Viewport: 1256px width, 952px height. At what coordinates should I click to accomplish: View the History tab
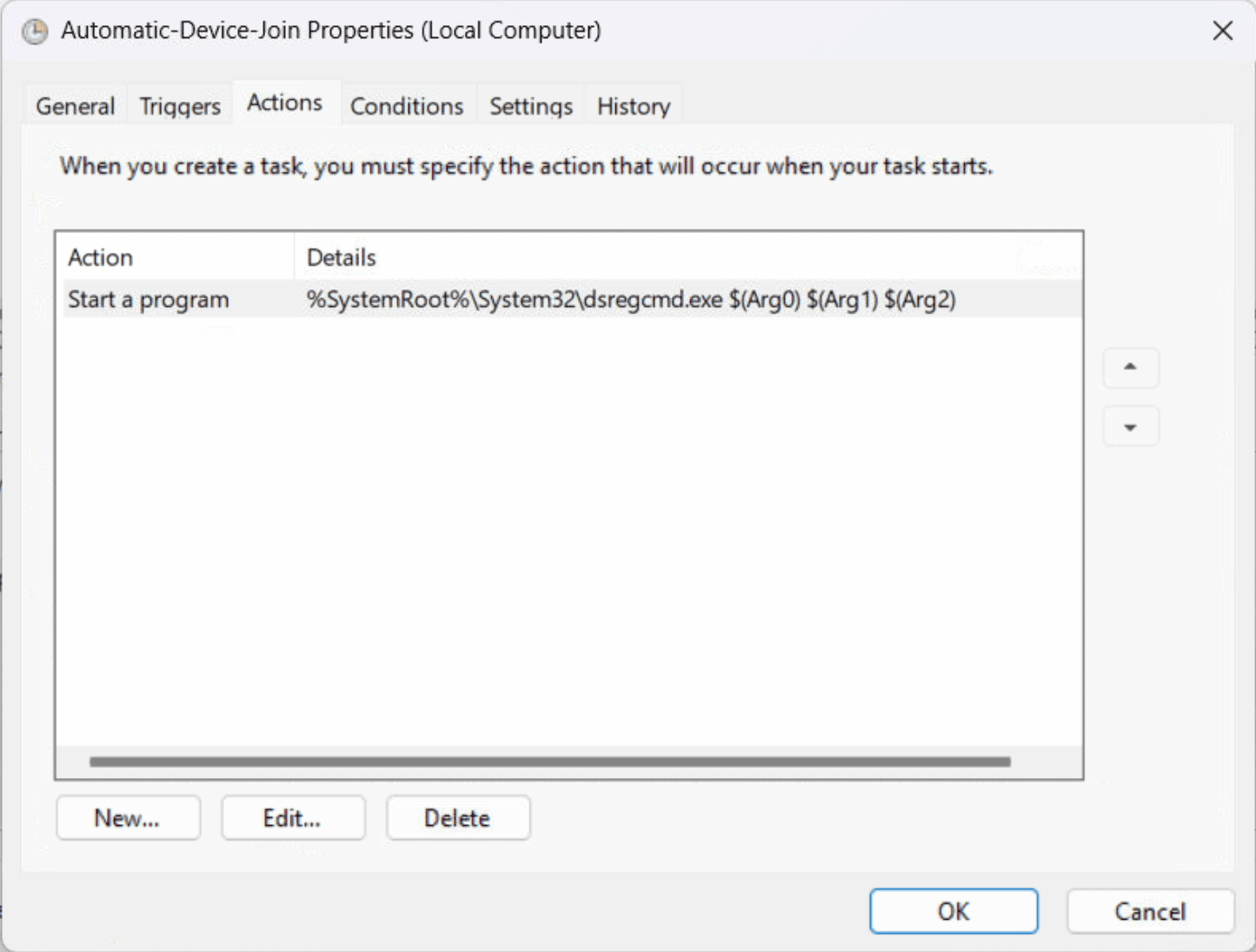pyautogui.click(x=634, y=106)
